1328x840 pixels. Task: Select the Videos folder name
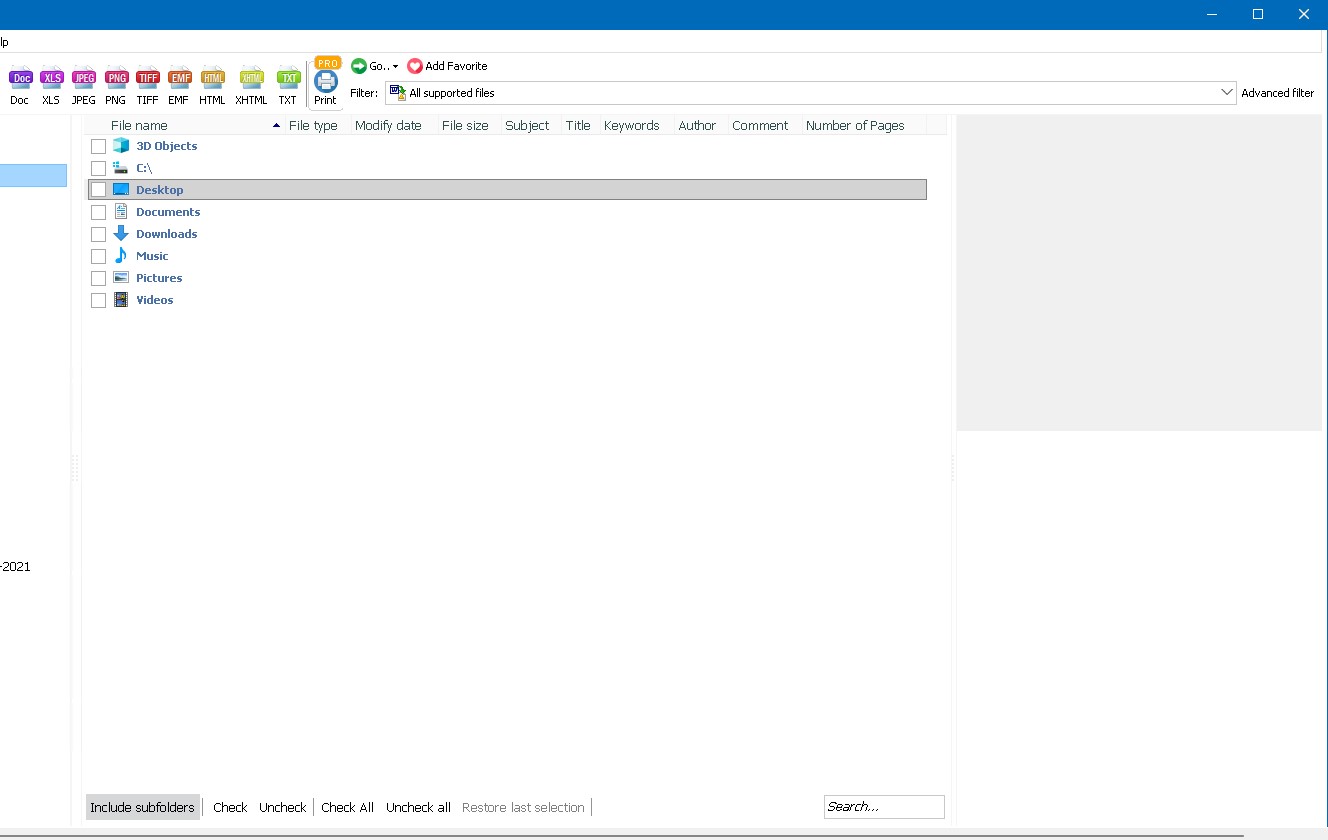pyautogui.click(x=155, y=300)
